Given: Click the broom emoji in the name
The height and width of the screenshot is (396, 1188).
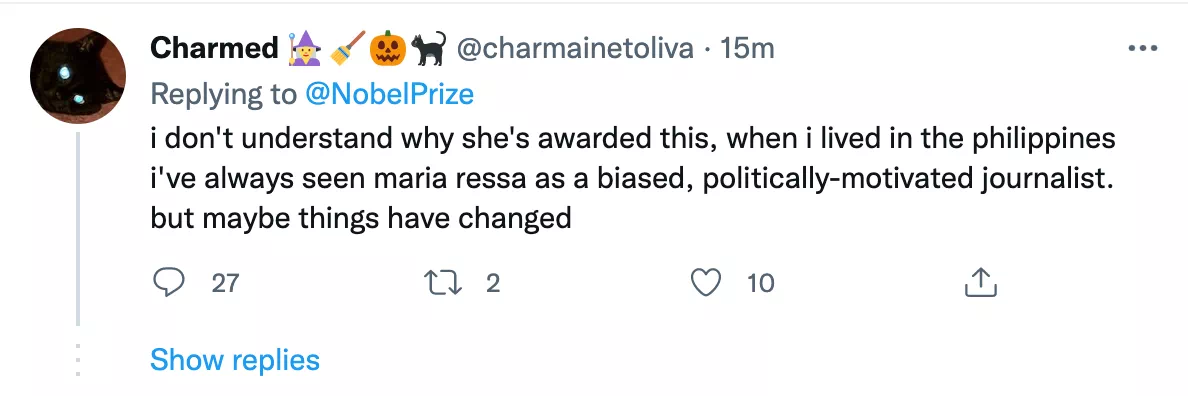Looking at the screenshot, I should 348,48.
